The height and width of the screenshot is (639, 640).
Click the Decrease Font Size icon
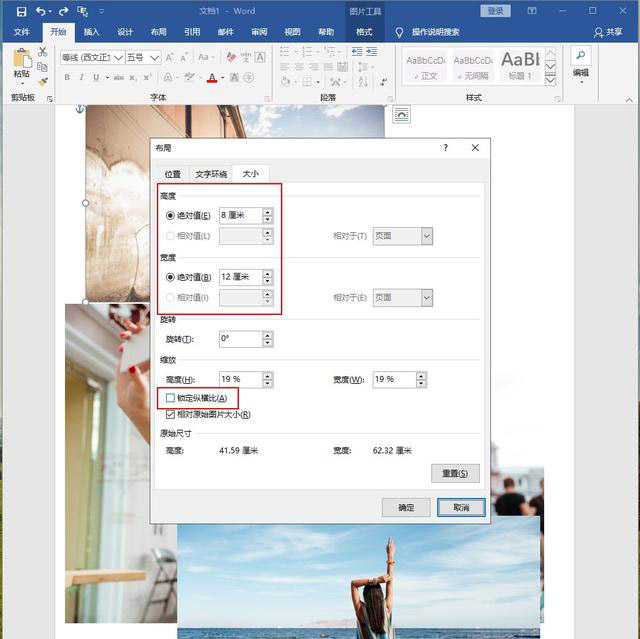pyautogui.click(x=184, y=57)
